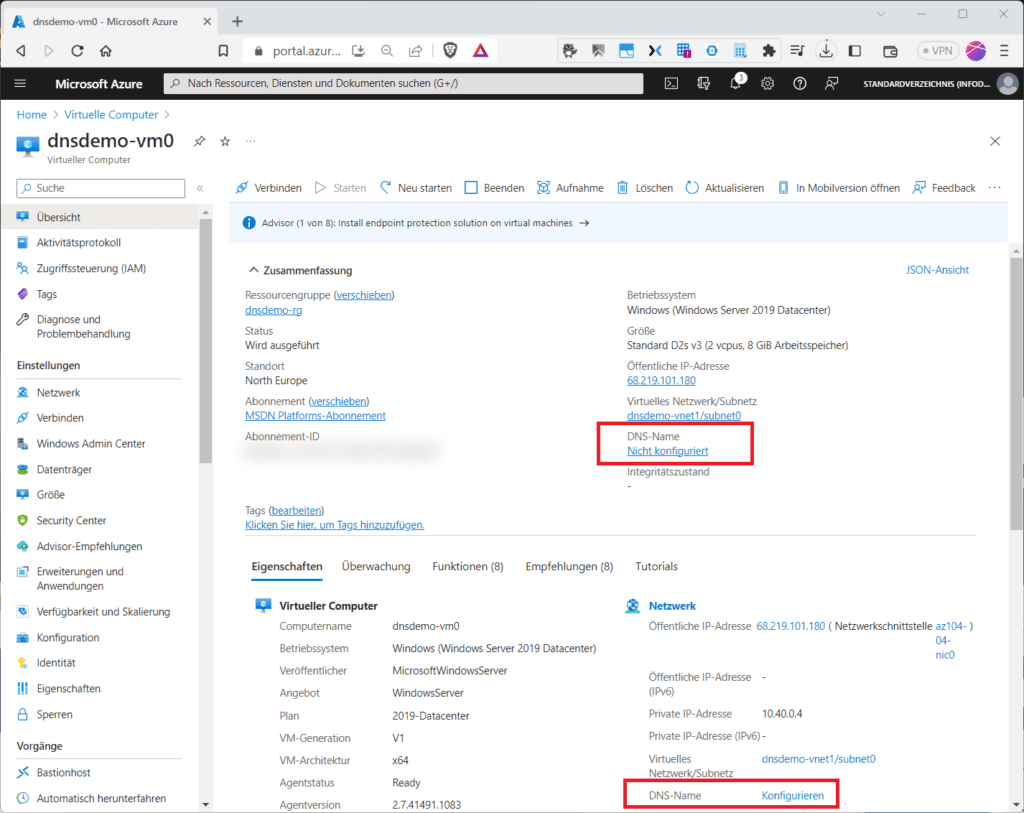Reload the page with browser refresh button

[77, 51]
